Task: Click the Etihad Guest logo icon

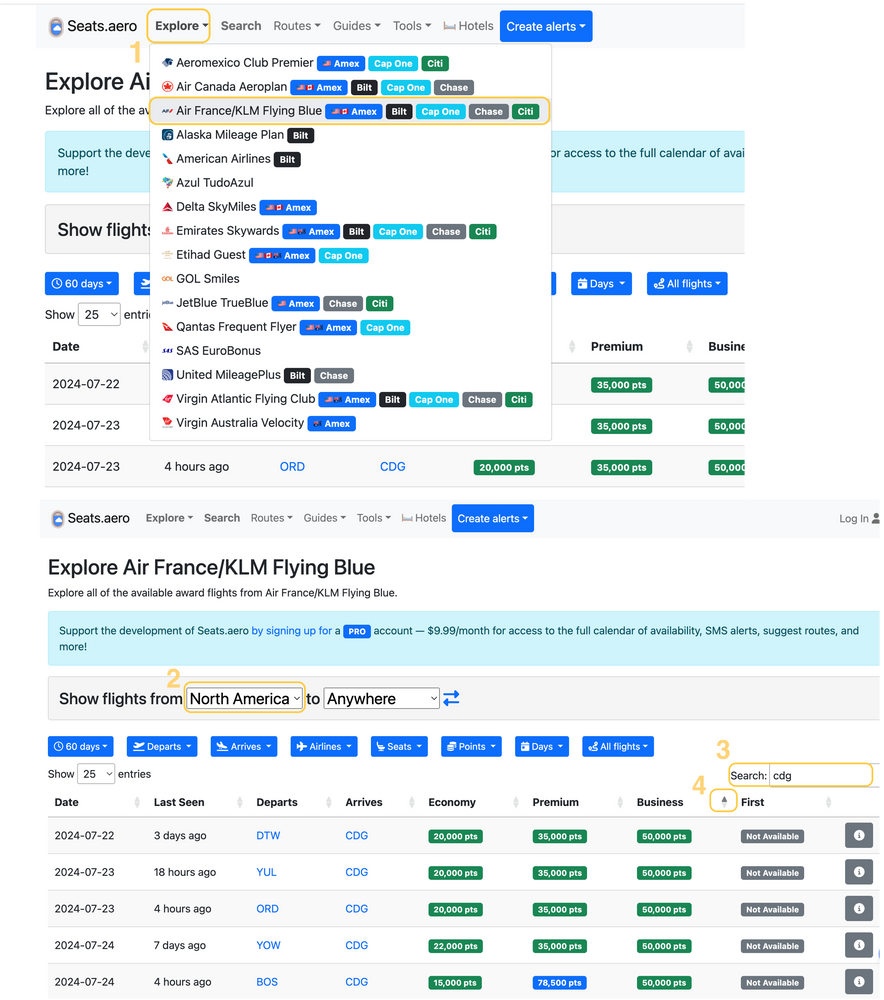Action: pos(167,254)
